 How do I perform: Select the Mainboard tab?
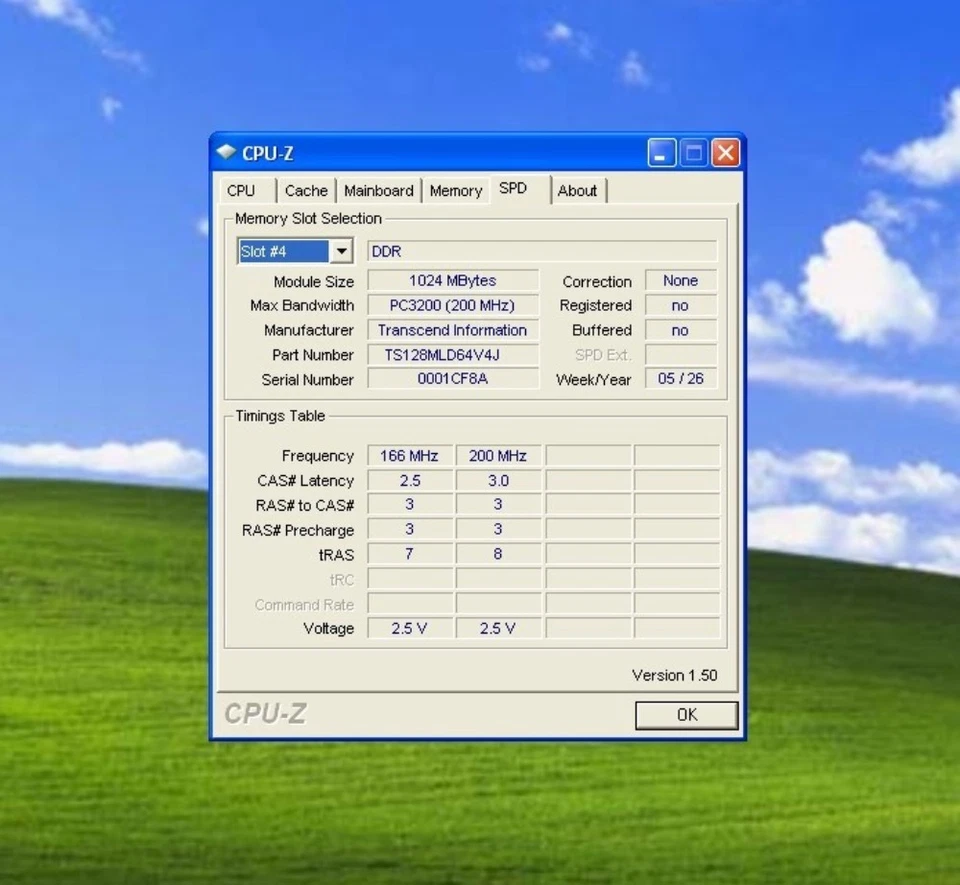coord(379,190)
